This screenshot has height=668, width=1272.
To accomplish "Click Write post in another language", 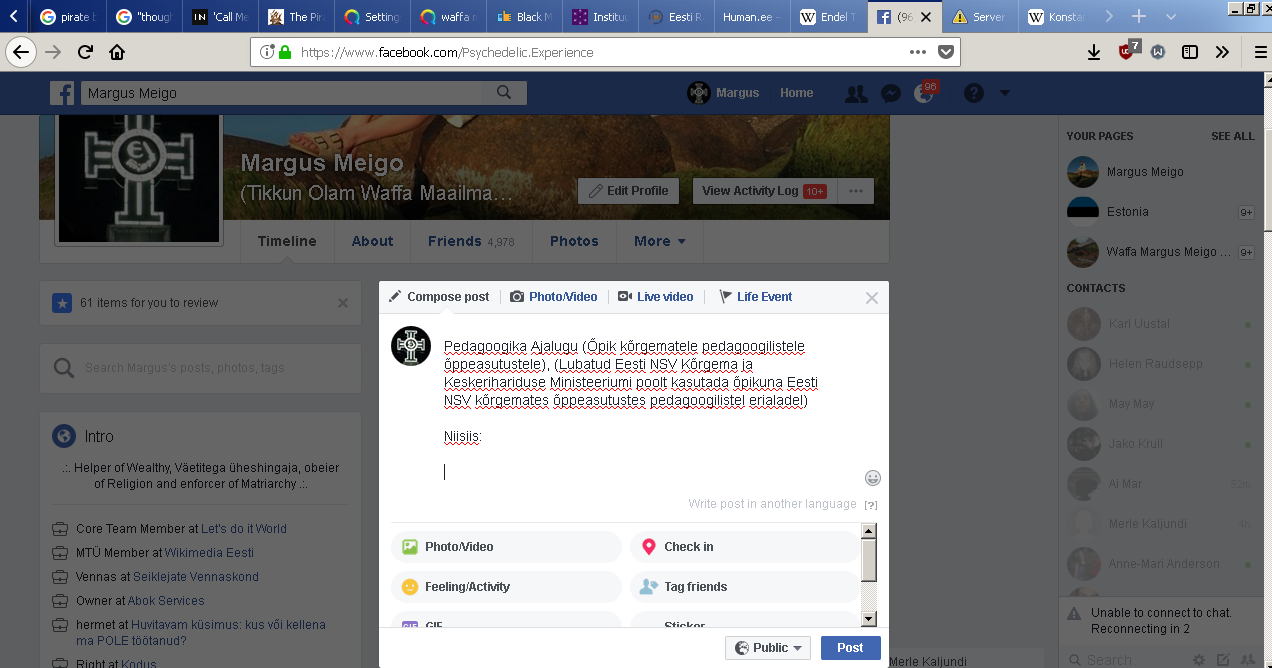I will point(772,504).
